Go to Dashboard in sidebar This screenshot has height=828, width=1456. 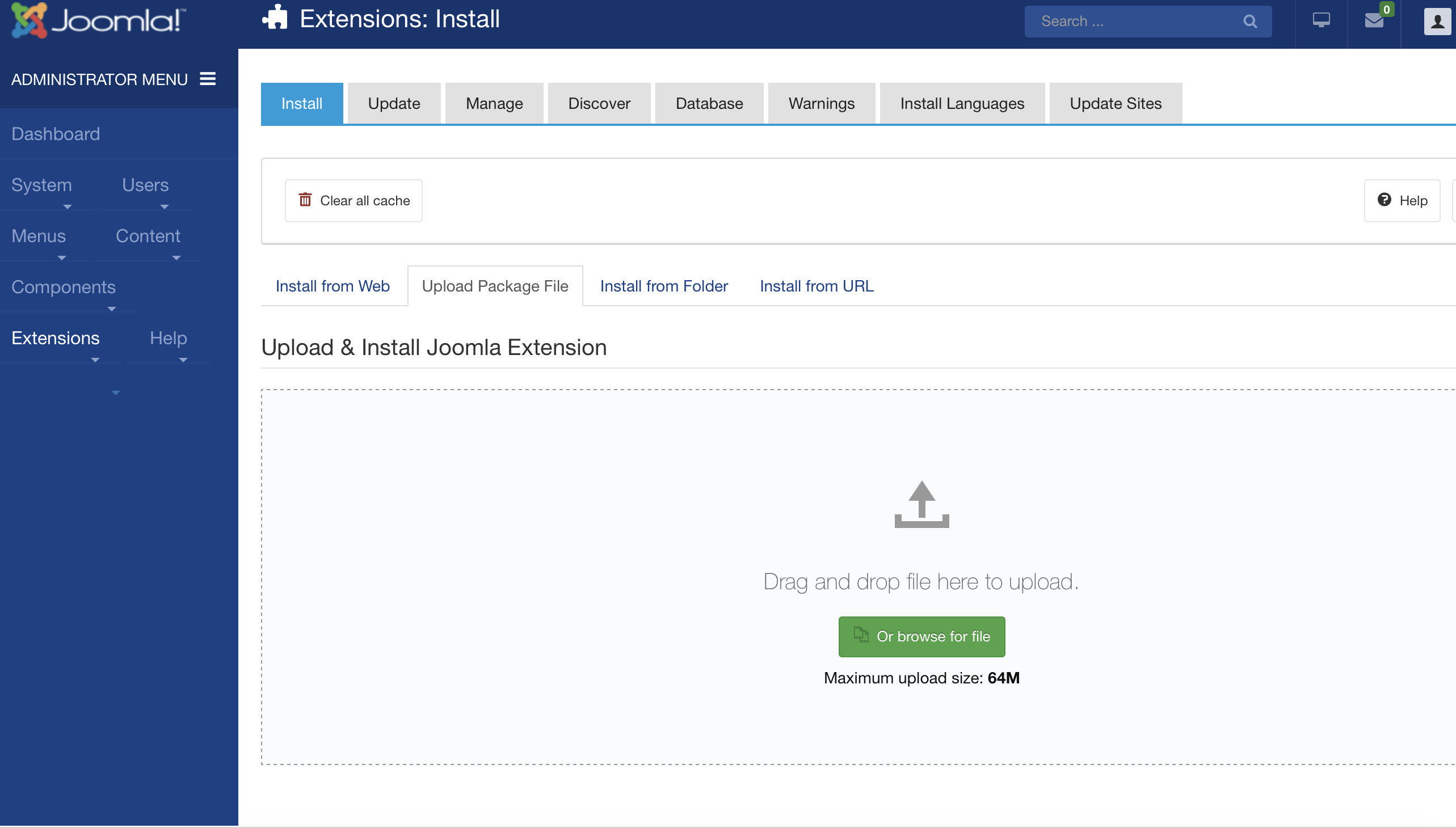(x=56, y=134)
